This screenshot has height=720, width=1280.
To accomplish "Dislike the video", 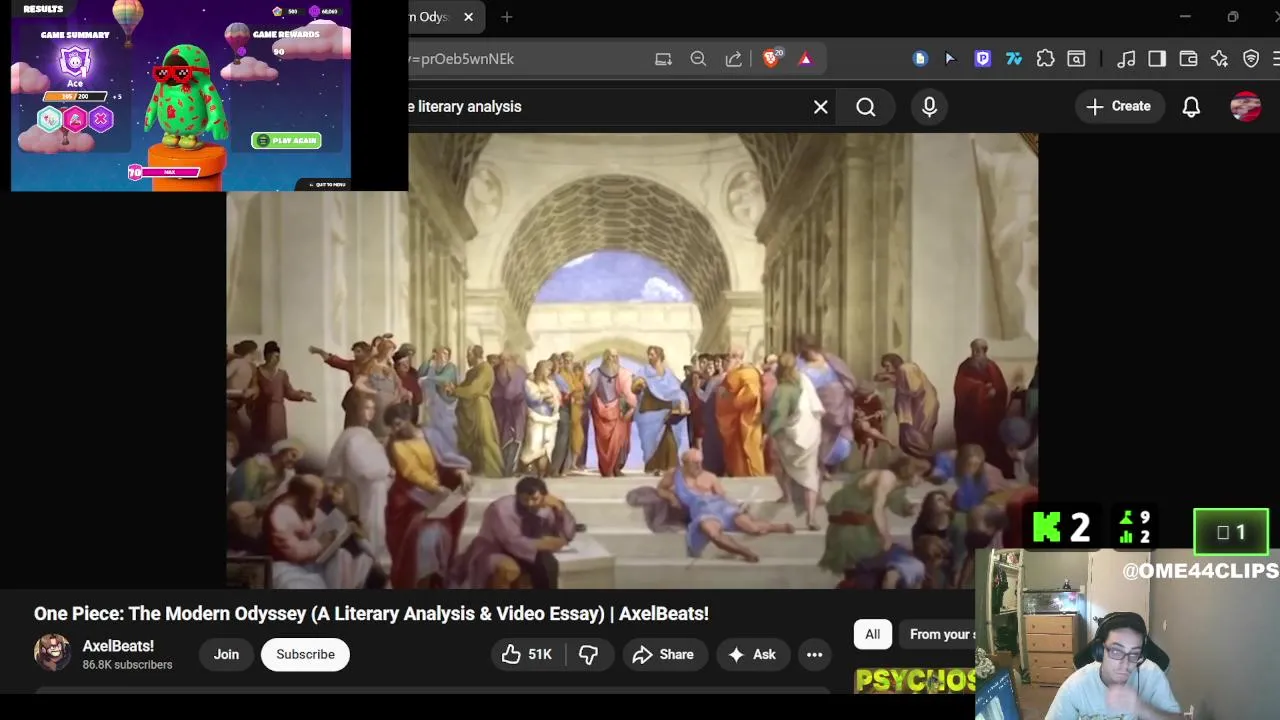I will coord(588,654).
